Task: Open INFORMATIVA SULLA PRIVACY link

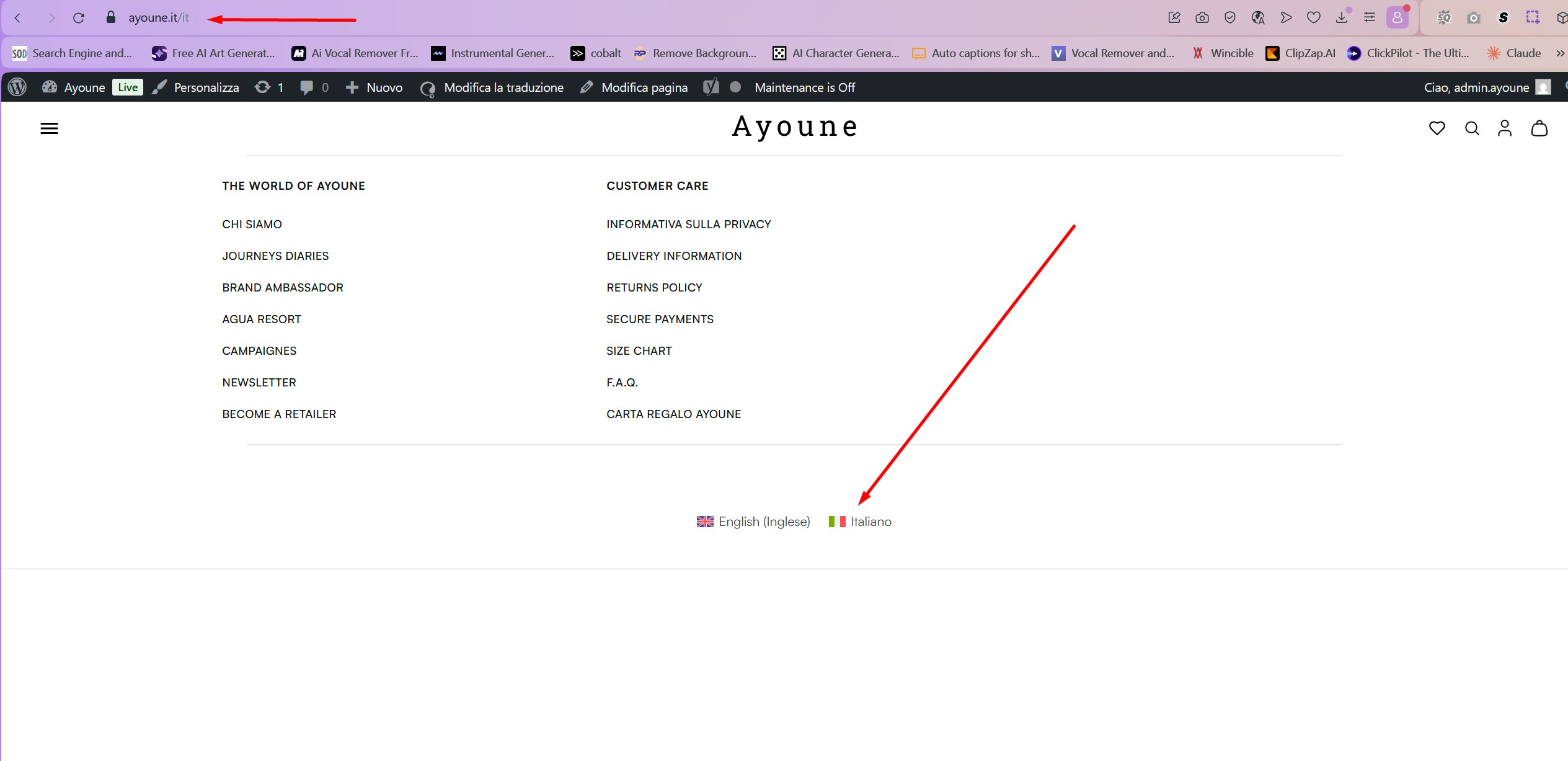Action: pos(689,225)
